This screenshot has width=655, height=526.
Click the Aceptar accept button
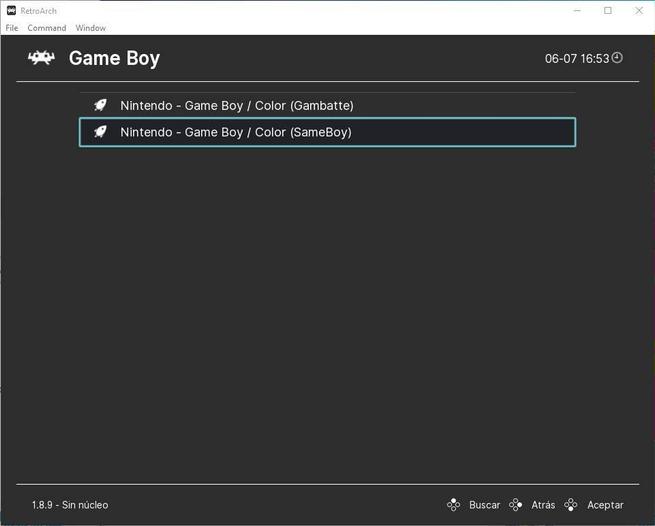[x=605, y=505]
